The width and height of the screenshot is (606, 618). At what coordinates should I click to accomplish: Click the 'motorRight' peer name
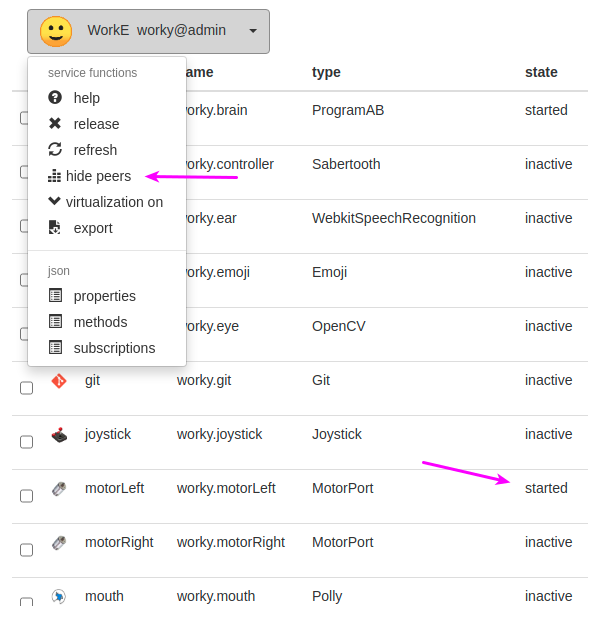click(x=119, y=542)
